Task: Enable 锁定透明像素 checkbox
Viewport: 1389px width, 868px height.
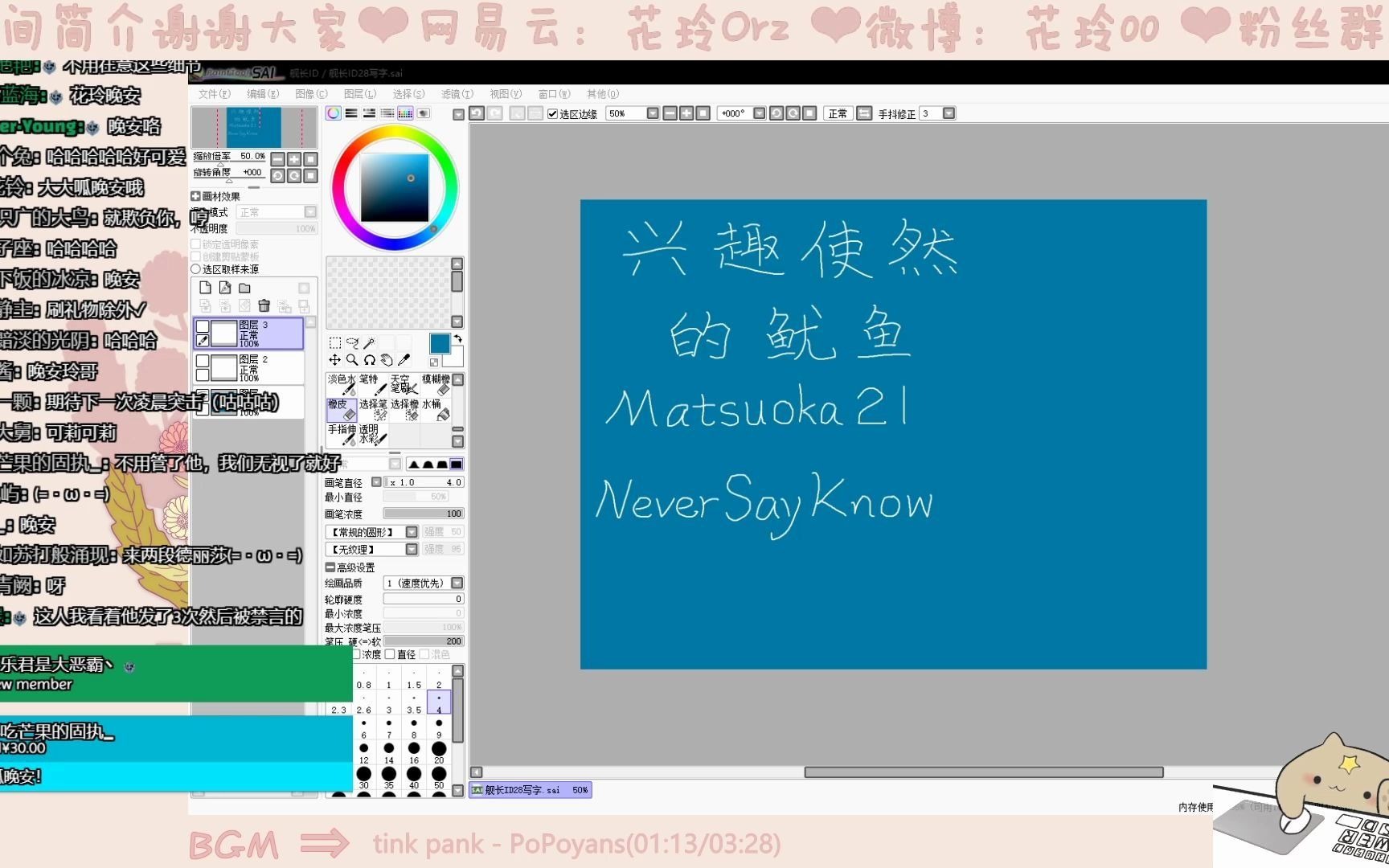Action: (195, 244)
